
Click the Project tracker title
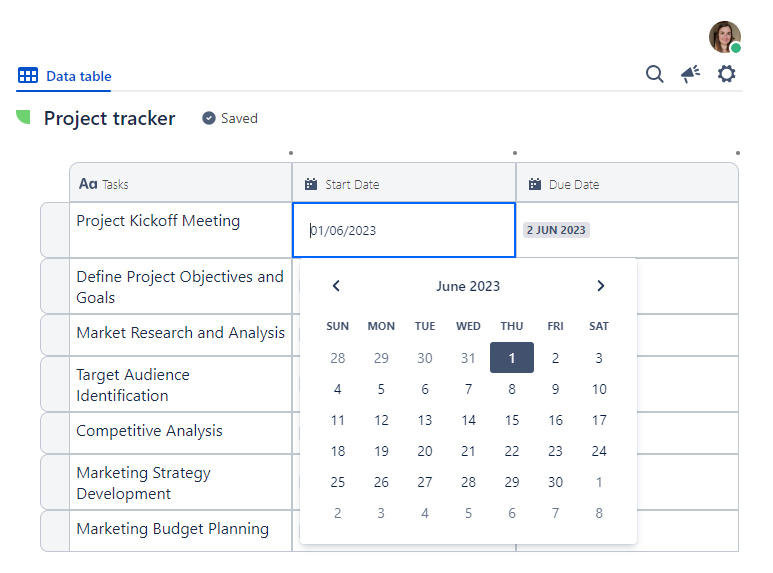coord(109,118)
